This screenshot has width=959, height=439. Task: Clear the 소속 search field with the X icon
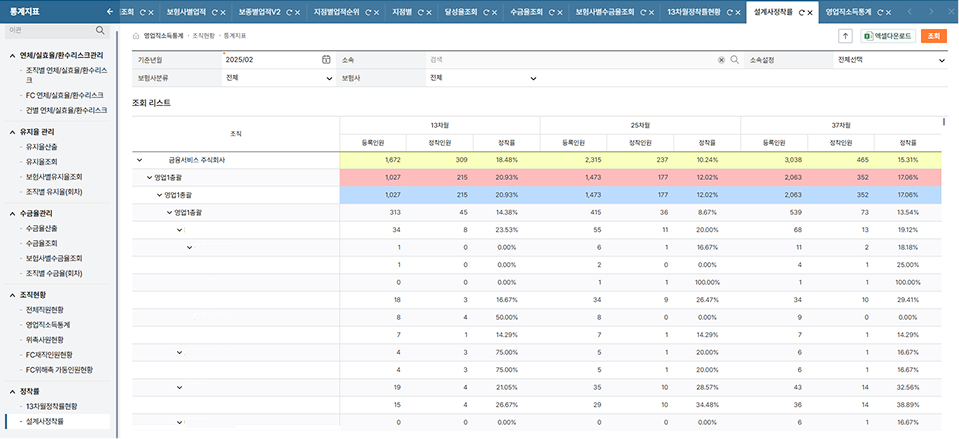(721, 60)
